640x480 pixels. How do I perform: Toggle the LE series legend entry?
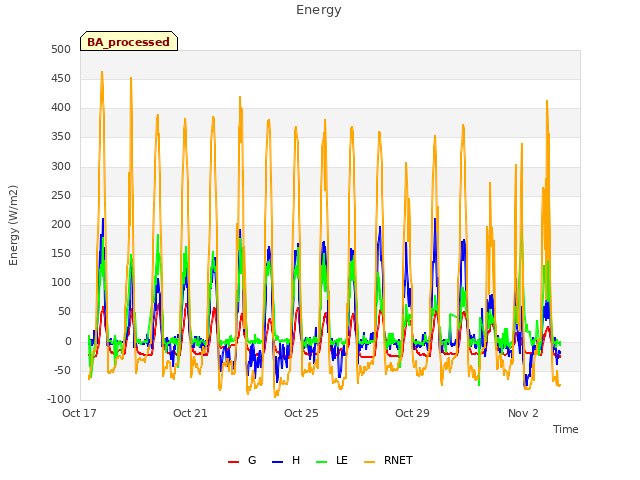coord(332,460)
